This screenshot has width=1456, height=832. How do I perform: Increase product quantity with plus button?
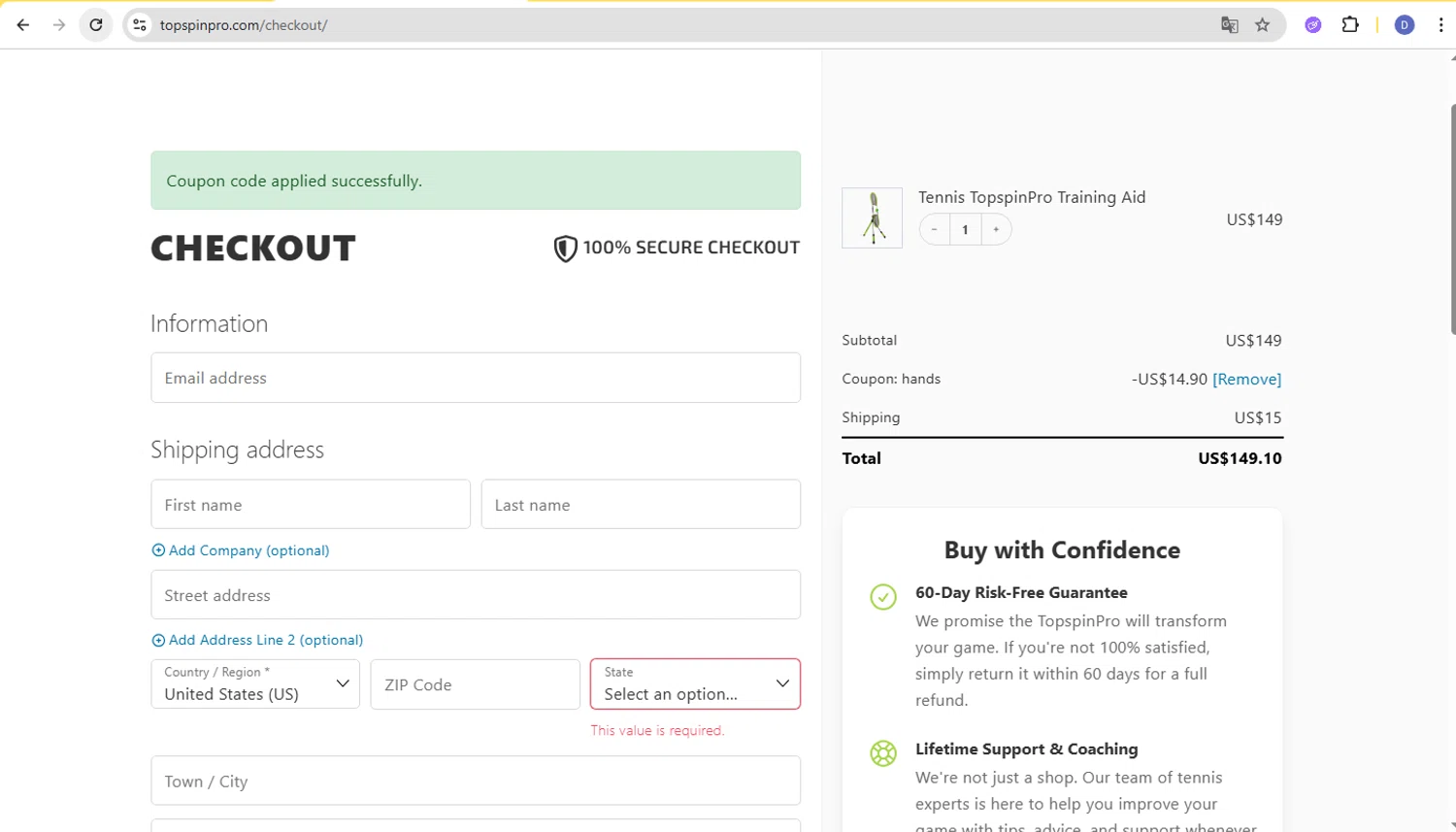tap(996, 229)
